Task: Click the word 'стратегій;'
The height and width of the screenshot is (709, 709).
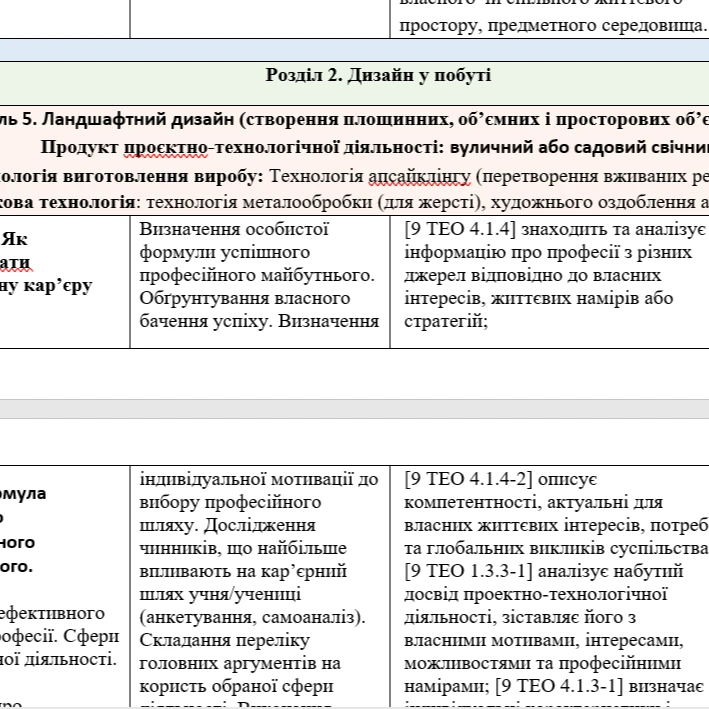Action: point(446,321)
